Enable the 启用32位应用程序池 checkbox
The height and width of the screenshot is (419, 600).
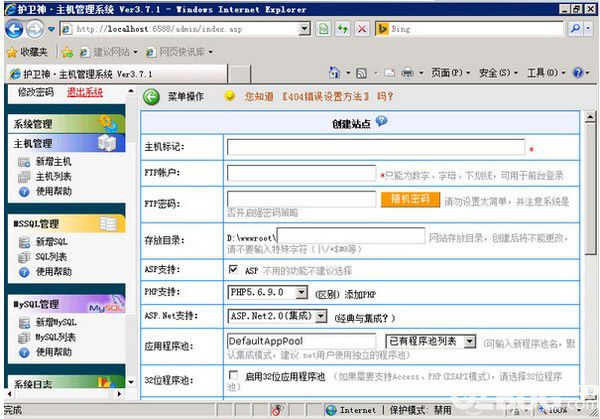coord(233,375)
